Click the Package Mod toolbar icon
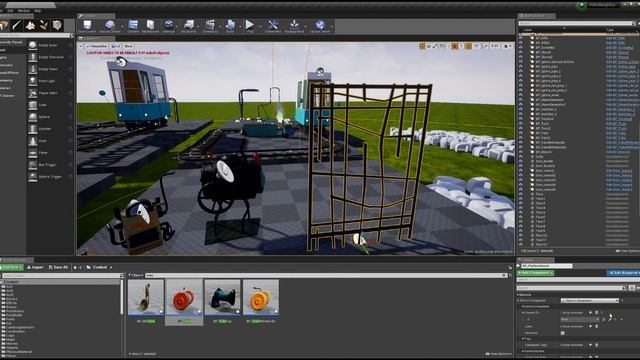Image resolution: width=640 pixels, height=360 pixels. 294,25
